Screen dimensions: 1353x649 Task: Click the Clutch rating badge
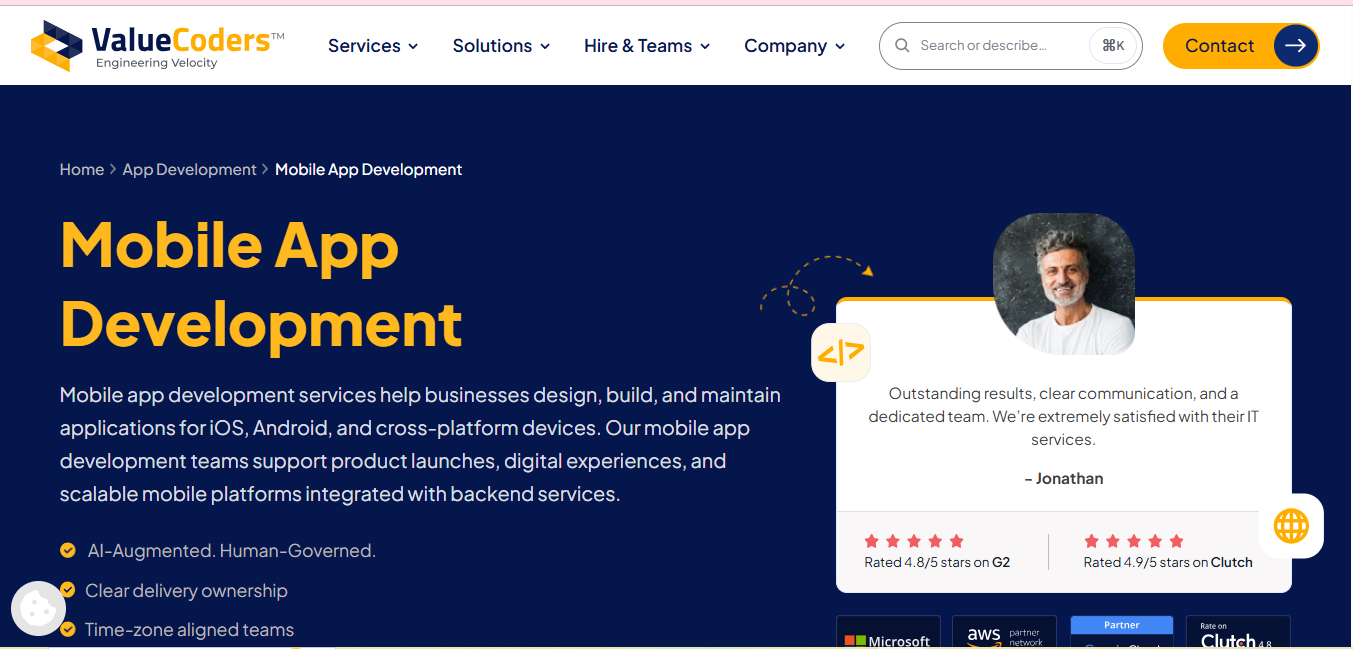(x=1238, y=633)
